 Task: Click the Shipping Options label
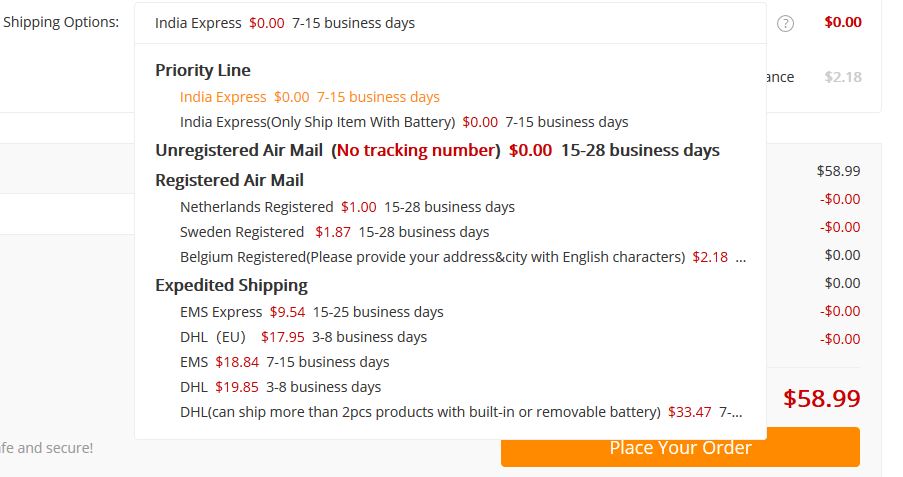pos(61,22)
